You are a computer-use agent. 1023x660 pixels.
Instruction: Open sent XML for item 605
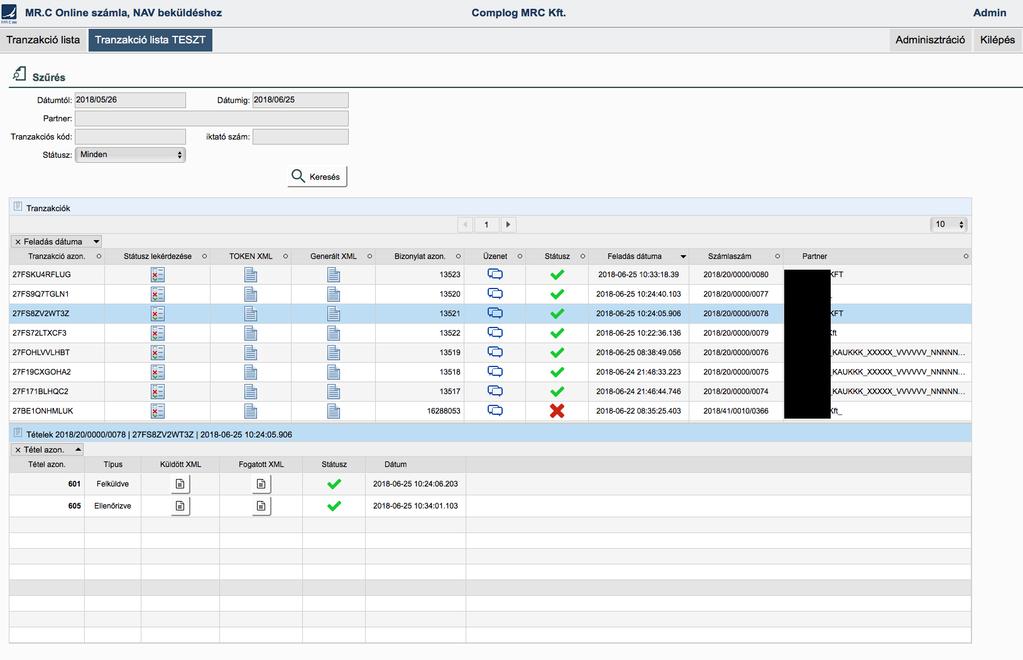(x=180, y=506)
